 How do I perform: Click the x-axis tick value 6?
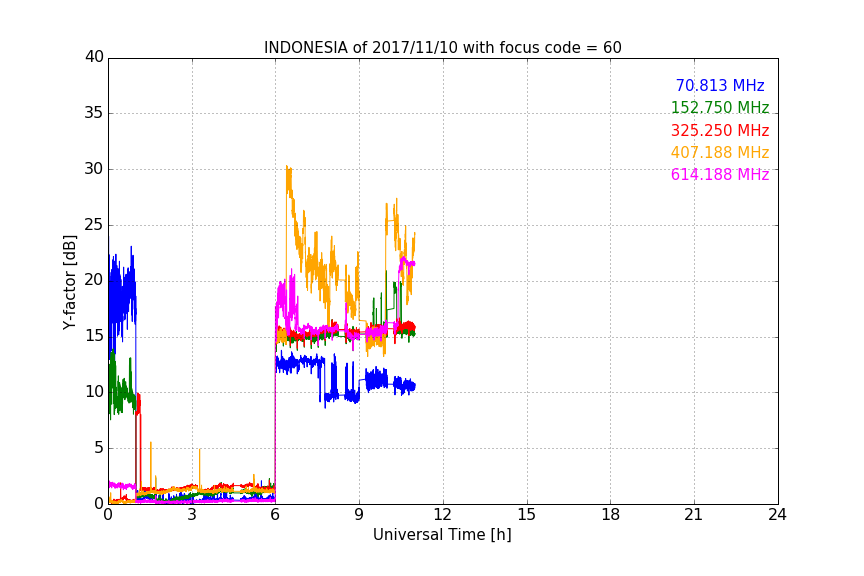[276, 515]
